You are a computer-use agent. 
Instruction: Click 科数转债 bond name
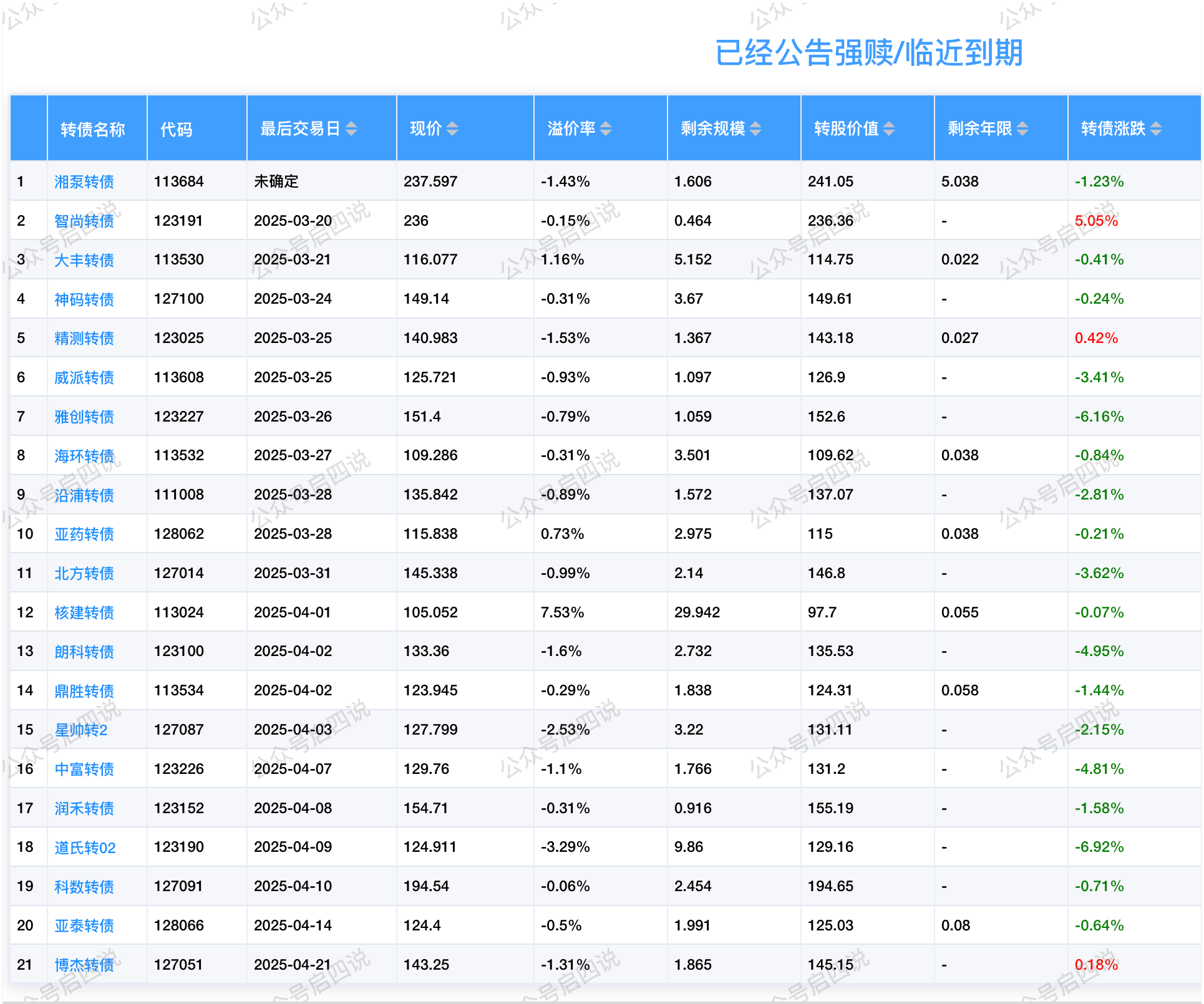(x=84, y=887)
